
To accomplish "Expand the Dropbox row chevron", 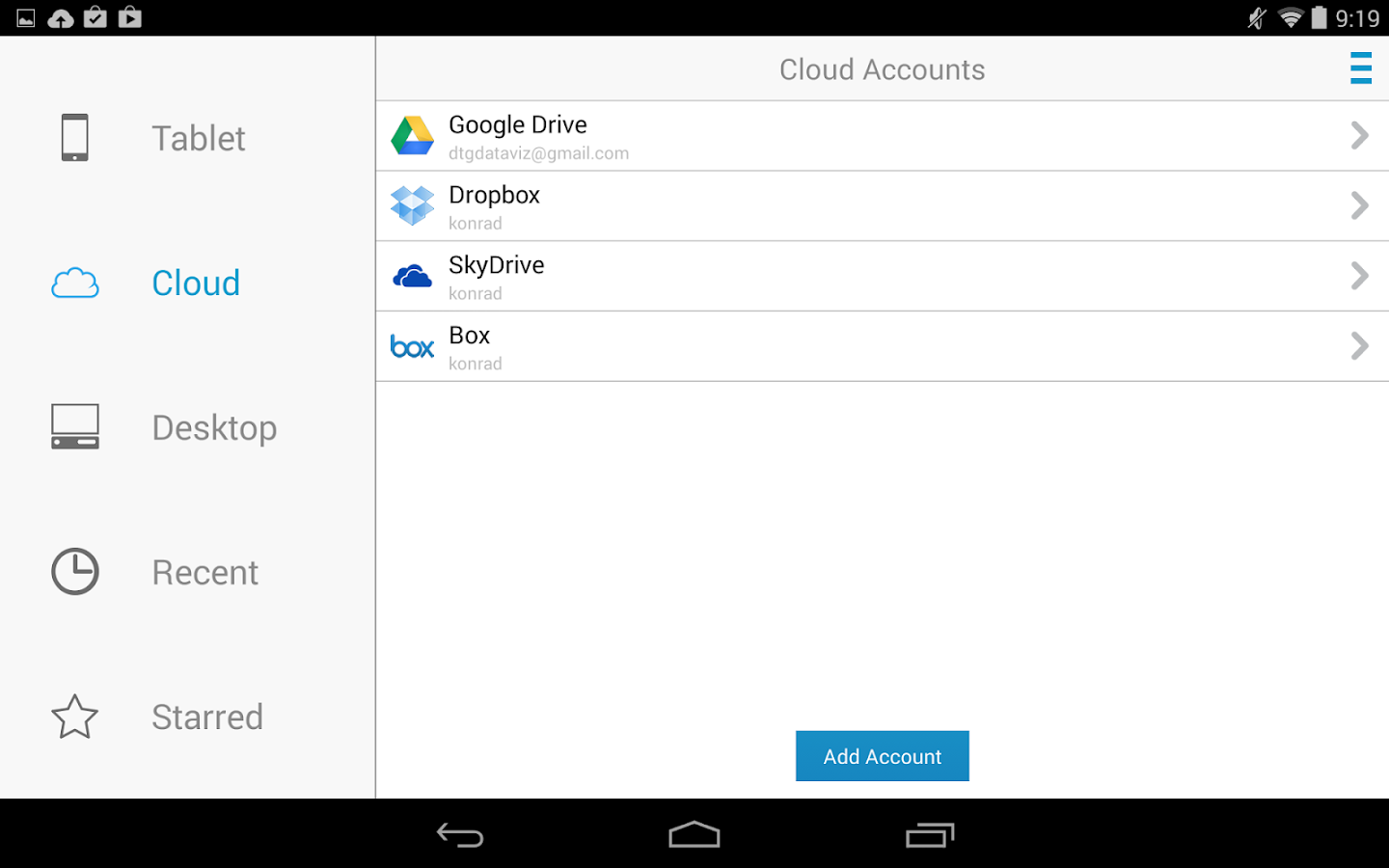I will pos(1360,205).
